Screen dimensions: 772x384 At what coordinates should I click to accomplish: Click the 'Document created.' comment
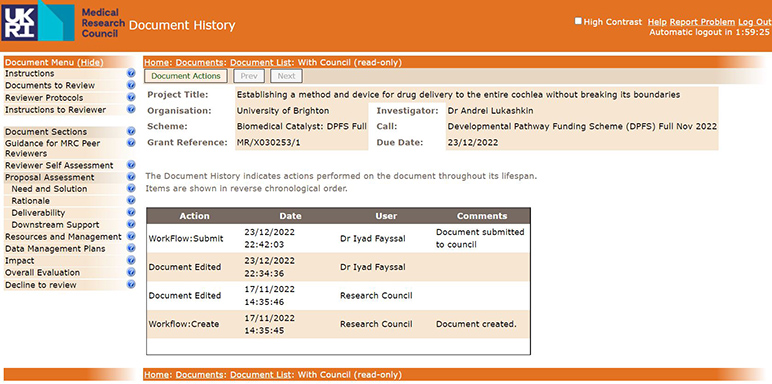[476, 324]
